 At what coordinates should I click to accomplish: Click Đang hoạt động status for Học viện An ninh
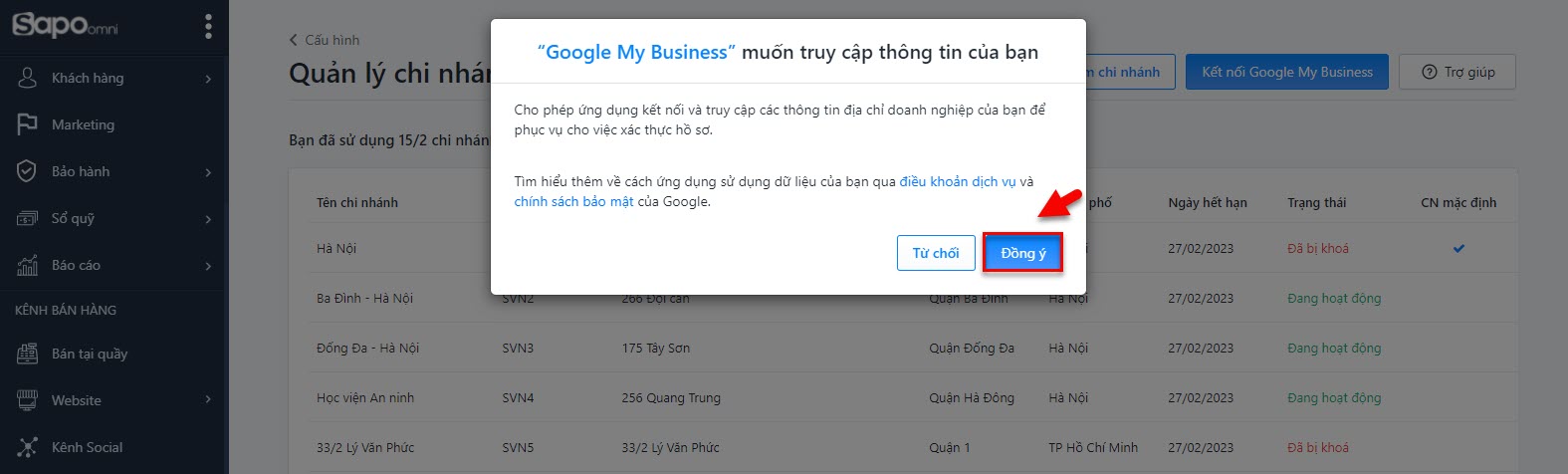tap(1334, 397)
